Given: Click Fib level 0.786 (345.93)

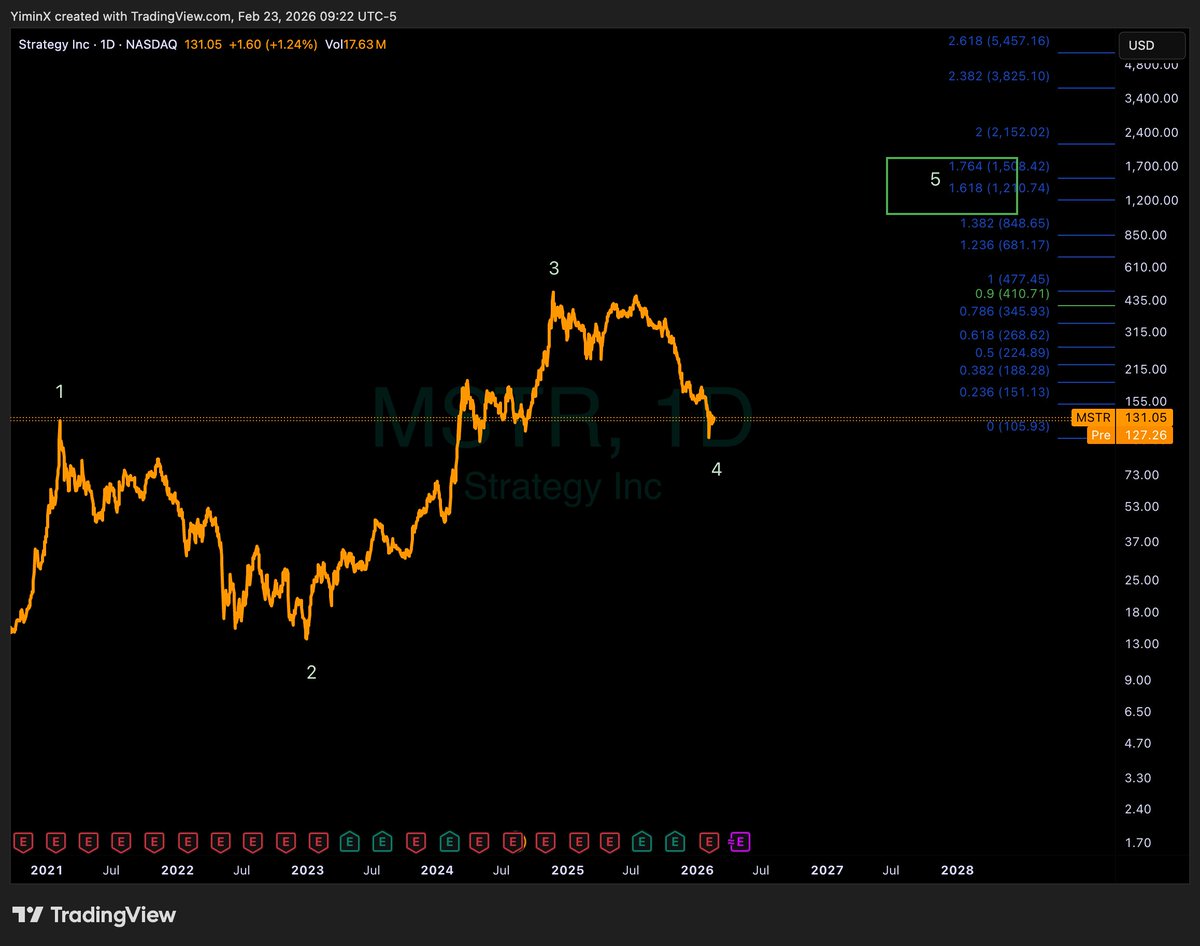Looking at the screenshot, I should pyautogui.click(x=1004, y=312).
